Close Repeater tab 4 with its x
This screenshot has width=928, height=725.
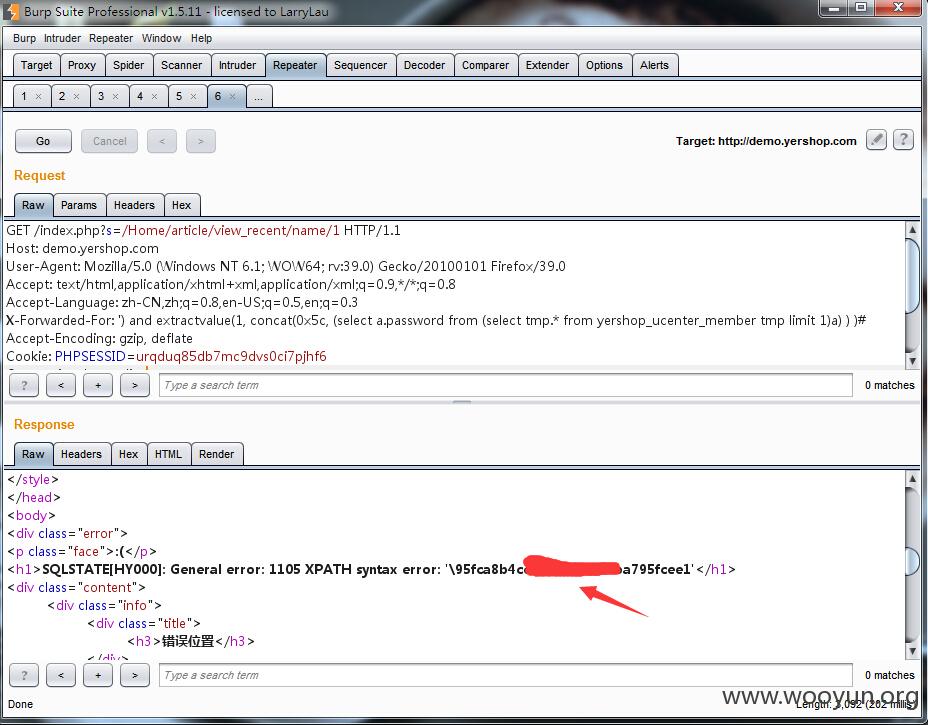tap(154, 96)
